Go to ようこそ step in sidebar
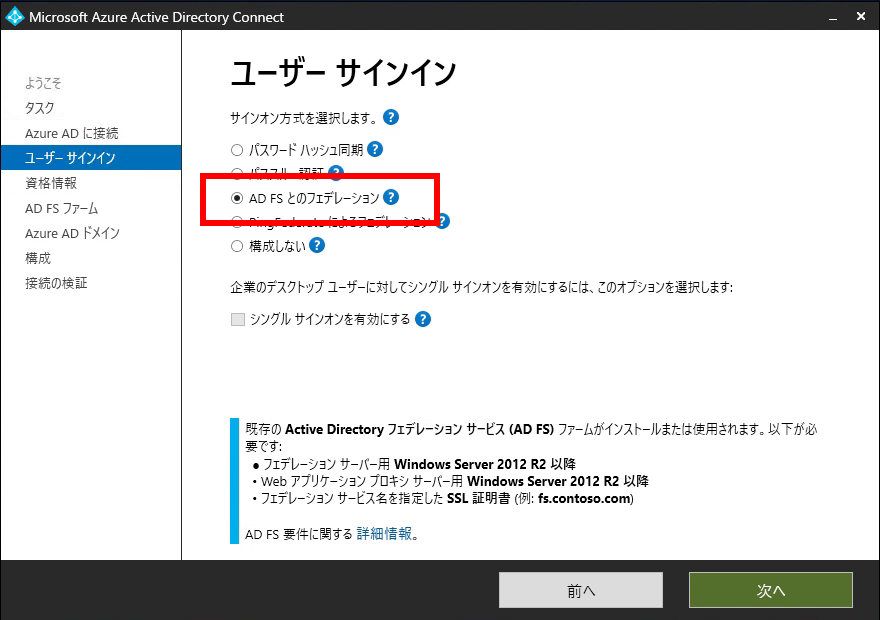Viewport: 880px width, 620px height. click(43, 83)
